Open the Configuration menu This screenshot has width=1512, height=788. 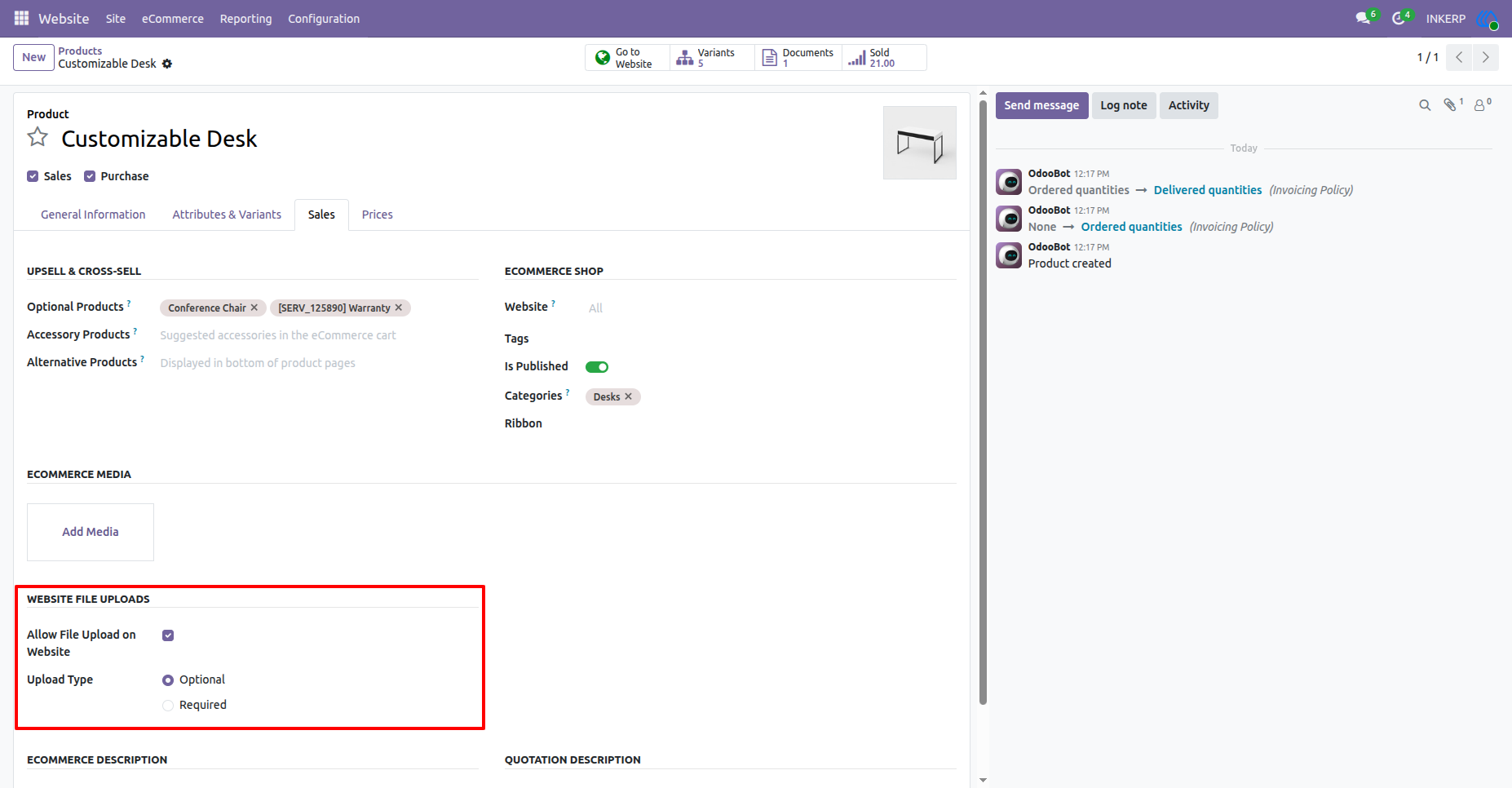324,19
